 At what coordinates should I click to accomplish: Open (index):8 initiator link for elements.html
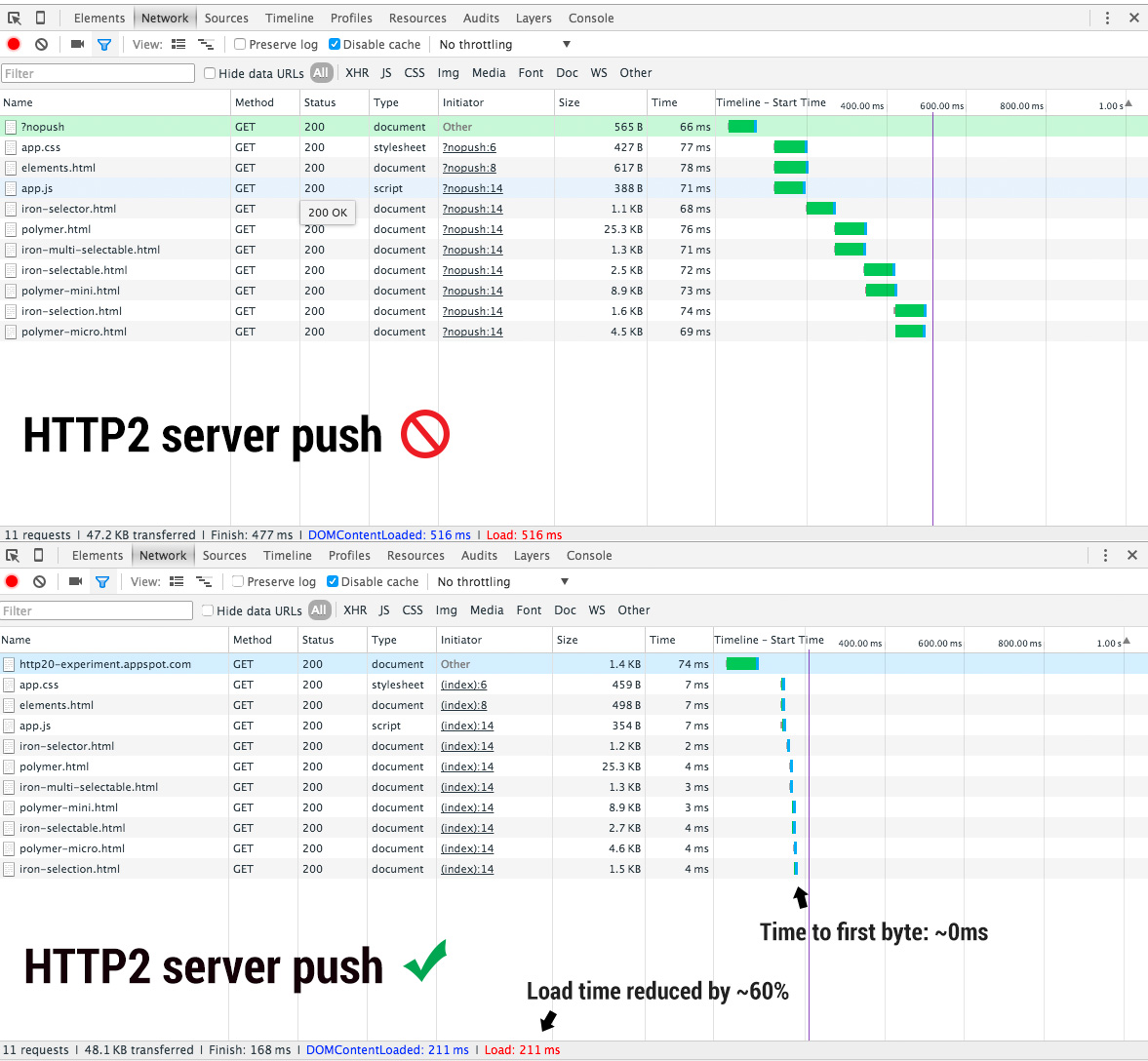[x=463, y=705]
